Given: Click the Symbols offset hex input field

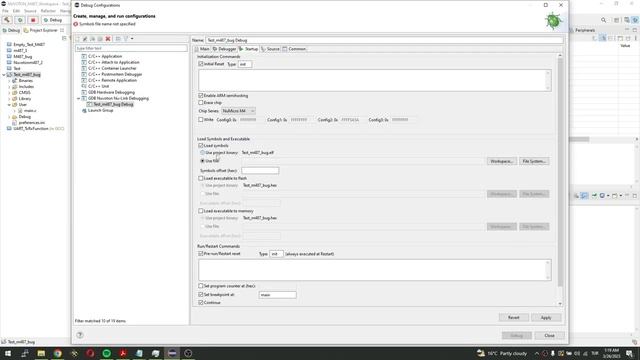Looking at the screenshot, I should coord(260,171).
